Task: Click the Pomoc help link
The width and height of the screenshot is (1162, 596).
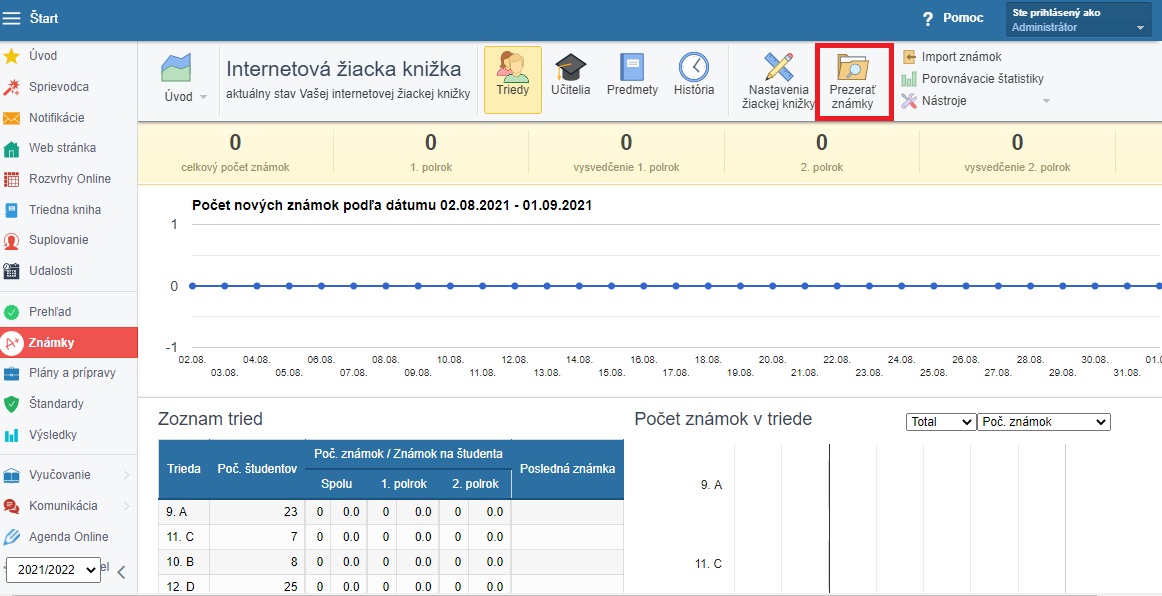Action: 963,18
